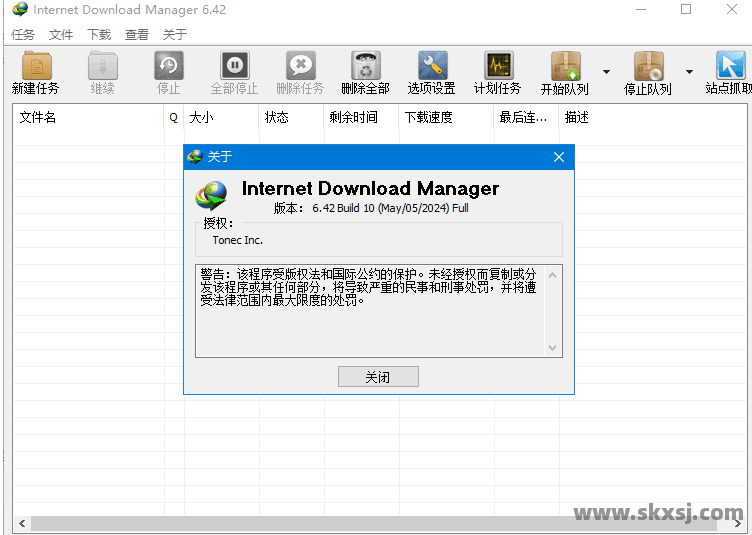Open the 查看 menu
752x535 pixels.
pos(137,34)
